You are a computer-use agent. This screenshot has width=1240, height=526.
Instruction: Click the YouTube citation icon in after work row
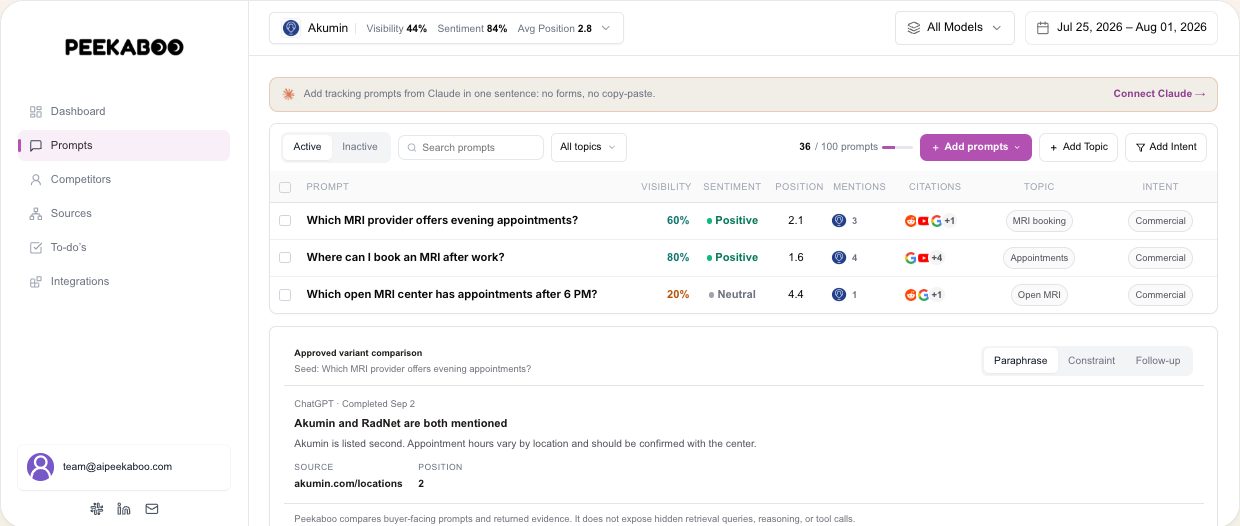(x=923, y=258)
